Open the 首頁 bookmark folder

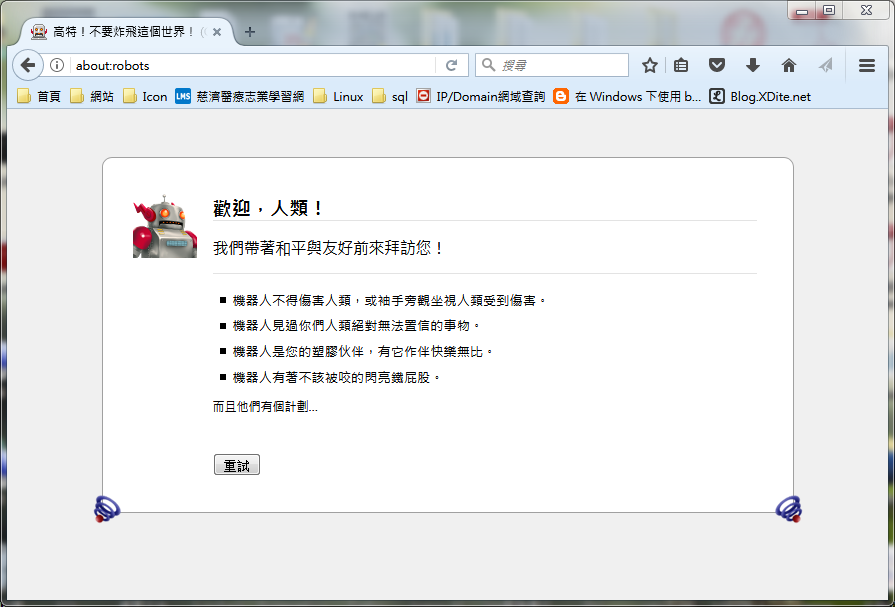coord(39,97)
